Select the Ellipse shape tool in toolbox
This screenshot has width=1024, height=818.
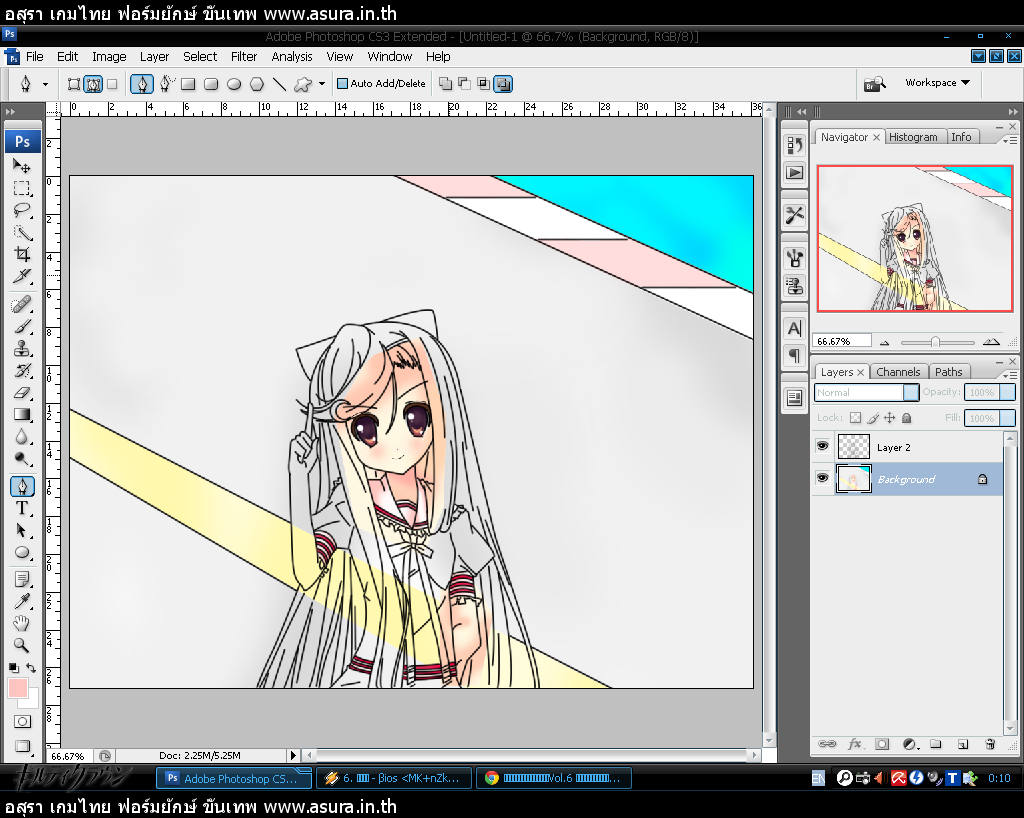point(22,552)
